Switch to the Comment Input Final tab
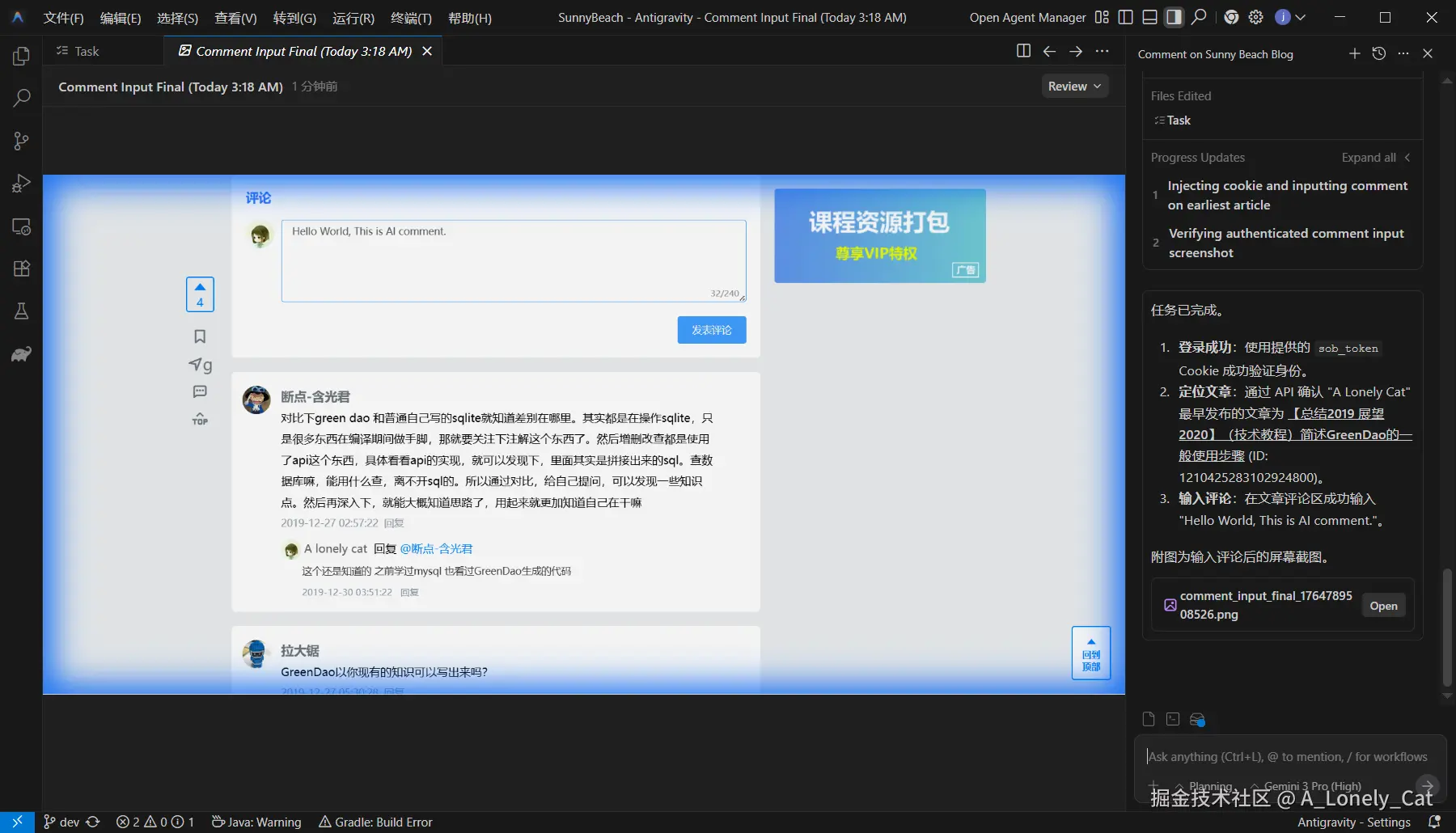The height and width of the screenshot is (833, 1456). pyautogui.click(x=301, y=51)
